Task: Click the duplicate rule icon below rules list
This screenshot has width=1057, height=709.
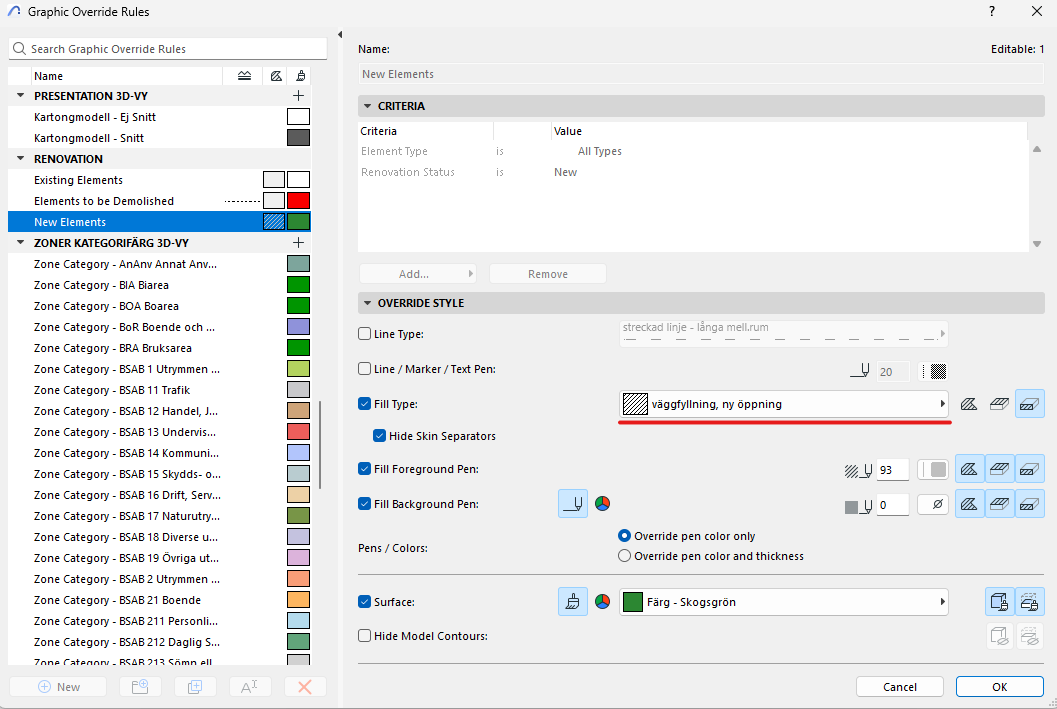Action: (x=195, y=687)
